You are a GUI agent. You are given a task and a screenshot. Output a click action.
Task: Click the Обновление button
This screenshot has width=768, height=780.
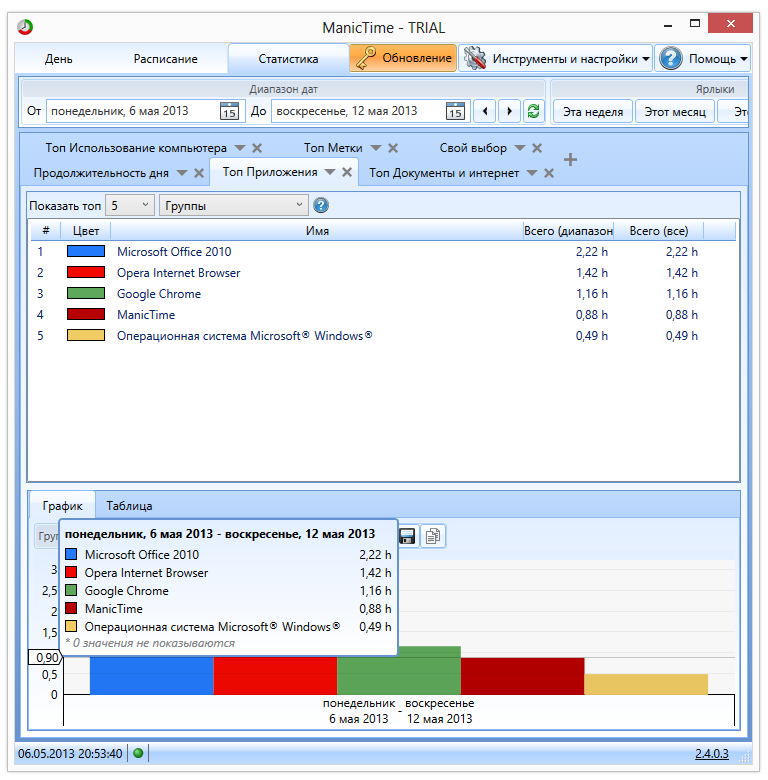[x=403, y=58]
